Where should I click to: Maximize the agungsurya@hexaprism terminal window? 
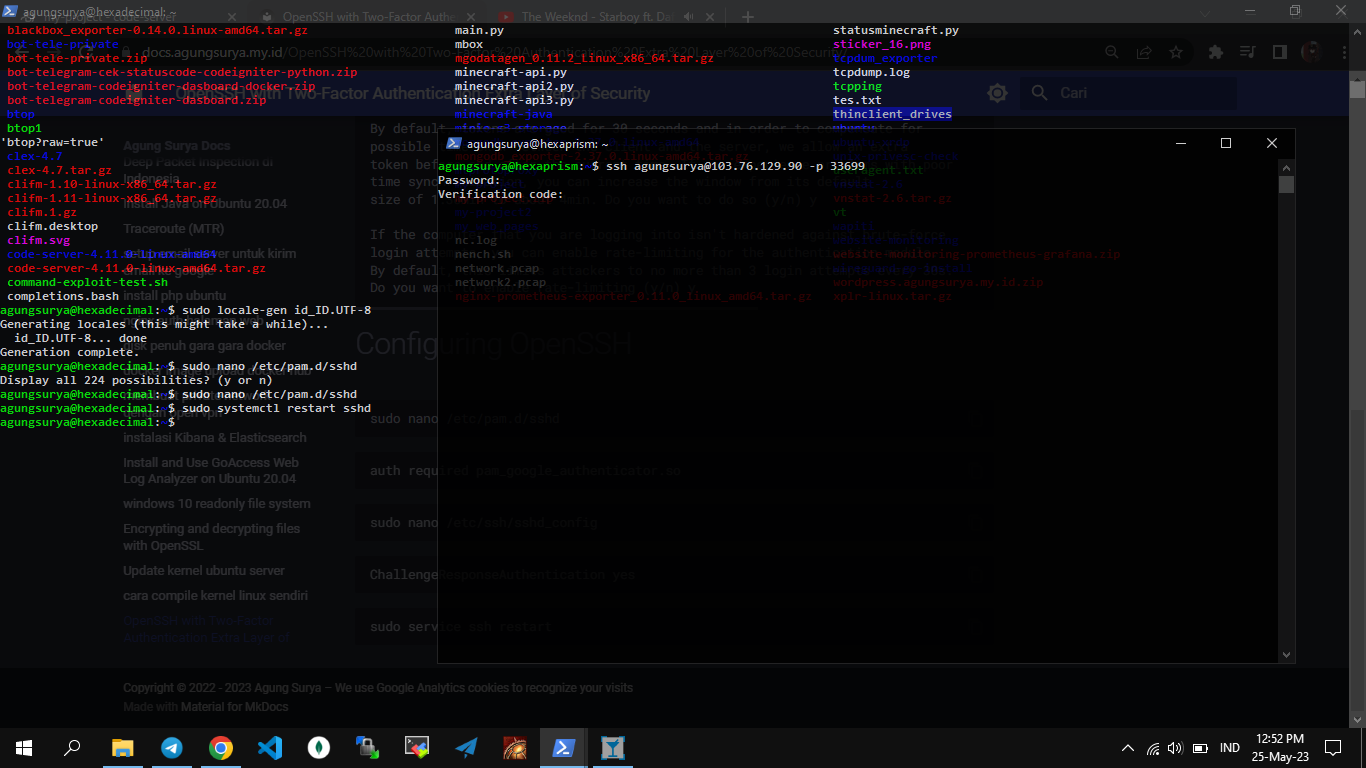point(1226,143)
